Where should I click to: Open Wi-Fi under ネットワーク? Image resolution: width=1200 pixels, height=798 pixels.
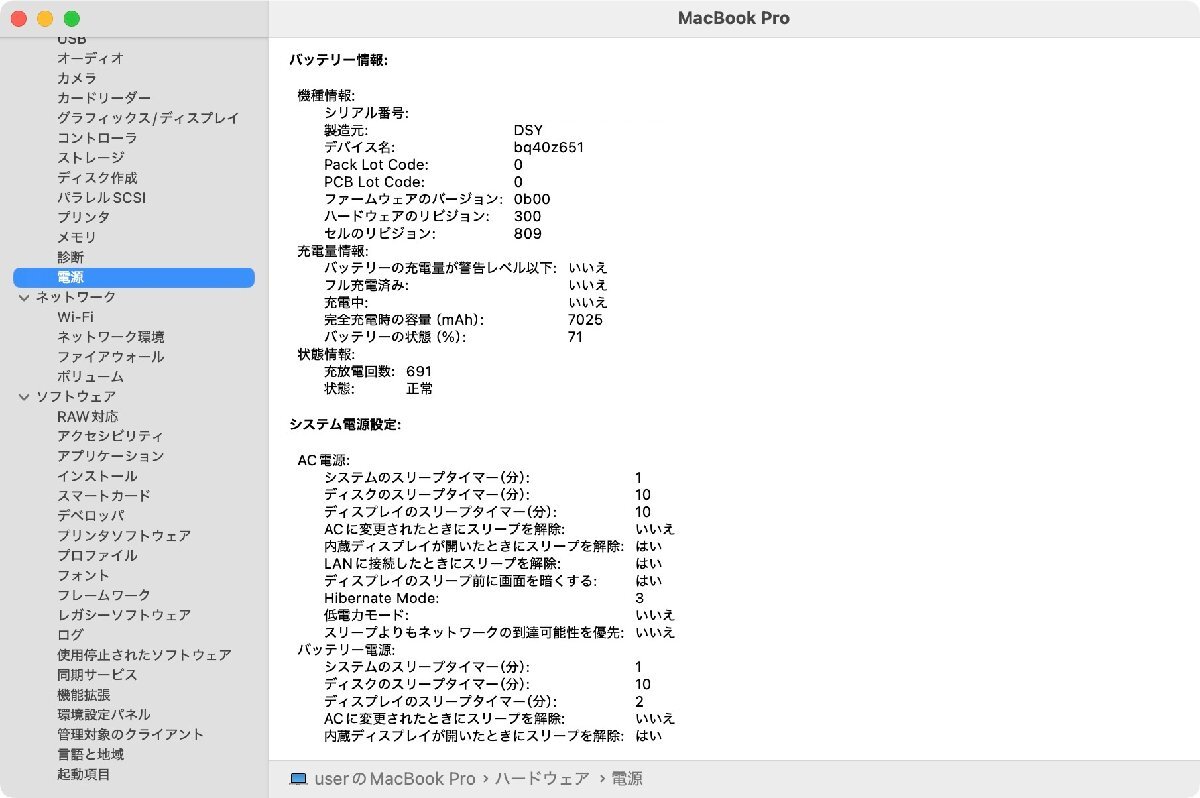click(x=78, y=317)
